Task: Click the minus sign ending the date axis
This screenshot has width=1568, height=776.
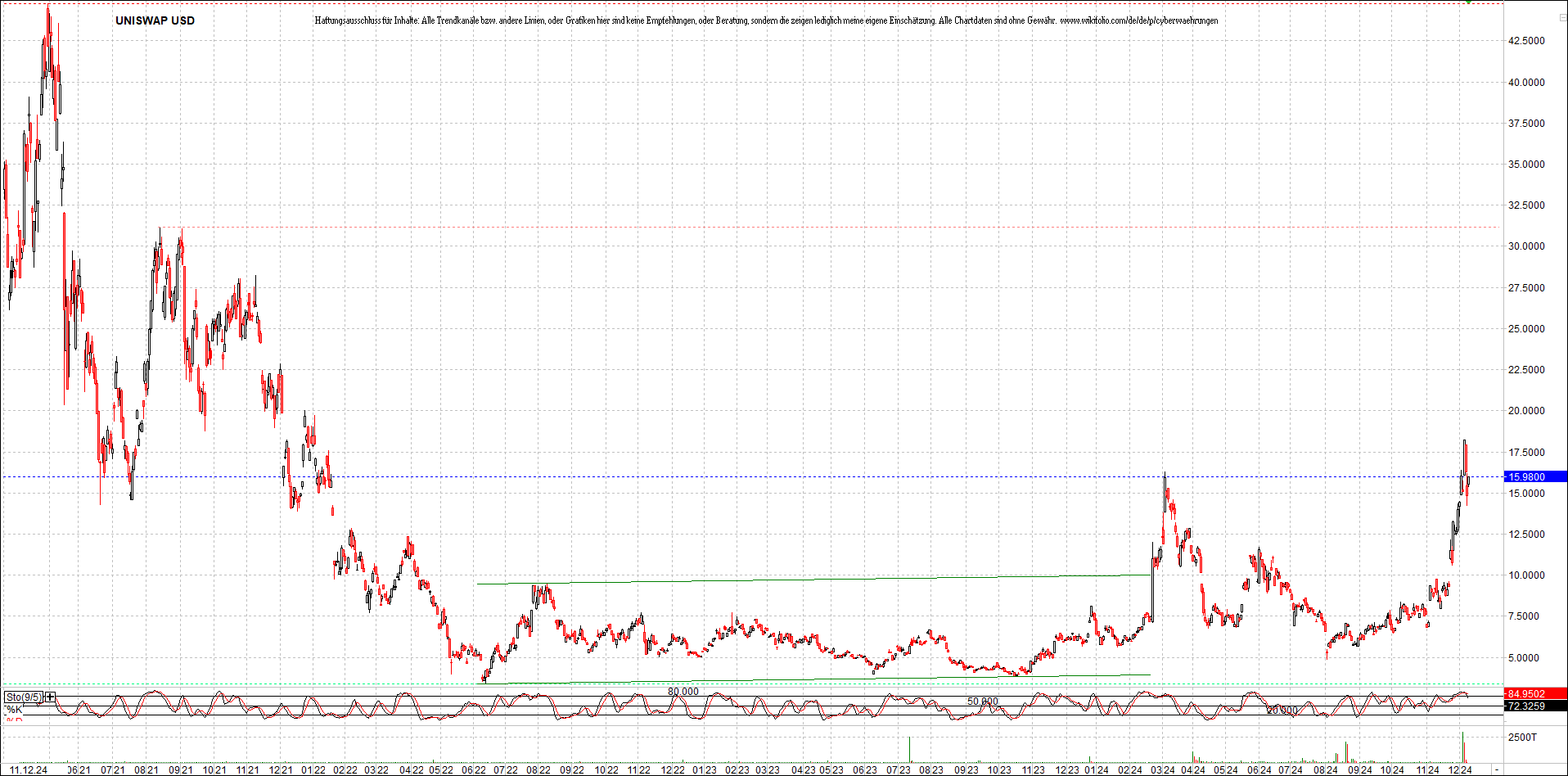Action: click(x=1497, y=770)
